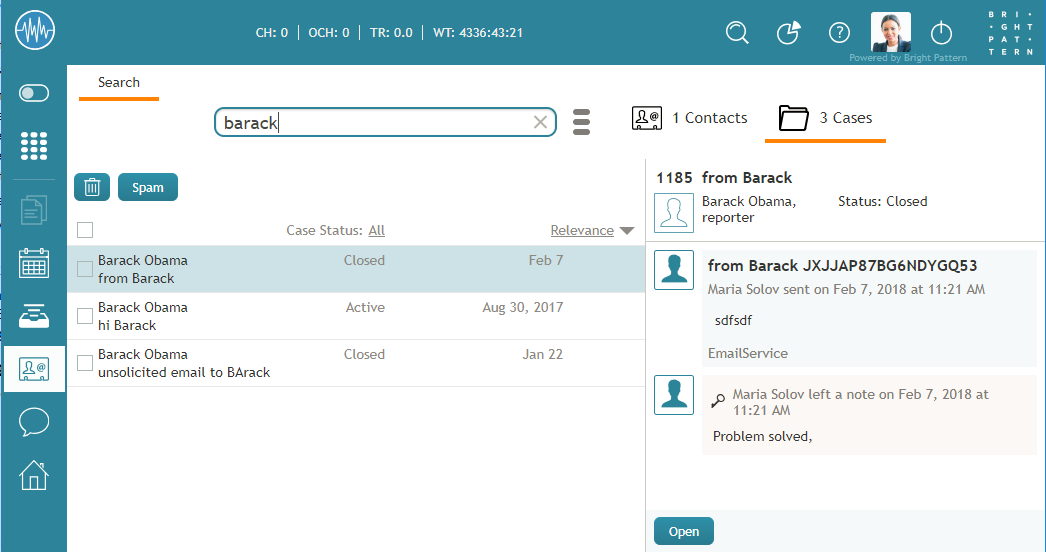This screenshot has width=1046, height=552.
Task: Open the calendar icon in sidebar
Action: pos(34,263)
